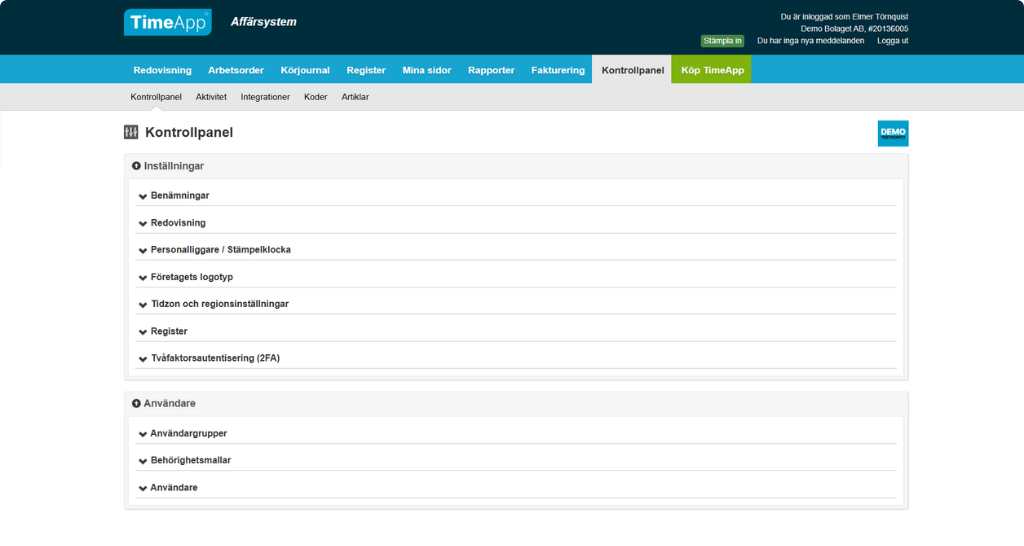Viewport: 1024px width, 546px height.
Task: Expand the Benämningar settings row
Action: coord(180,196)
